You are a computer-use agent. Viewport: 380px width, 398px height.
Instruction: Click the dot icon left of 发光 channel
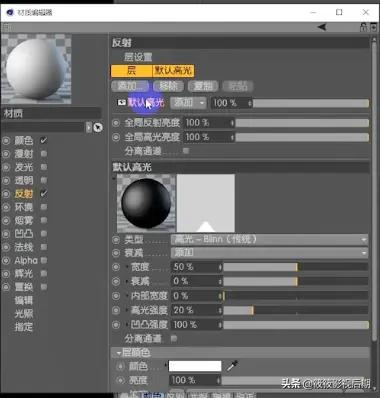tap(6, 167)
